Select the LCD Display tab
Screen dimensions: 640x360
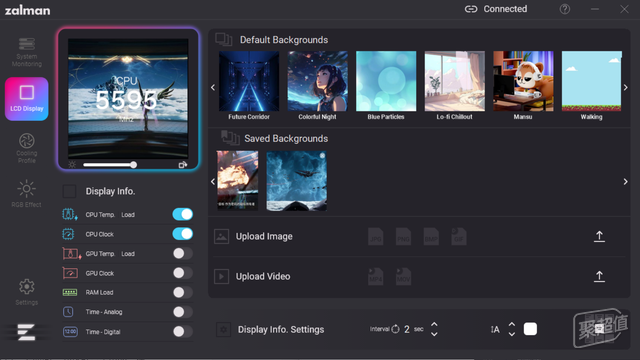[x=27, y=99]
